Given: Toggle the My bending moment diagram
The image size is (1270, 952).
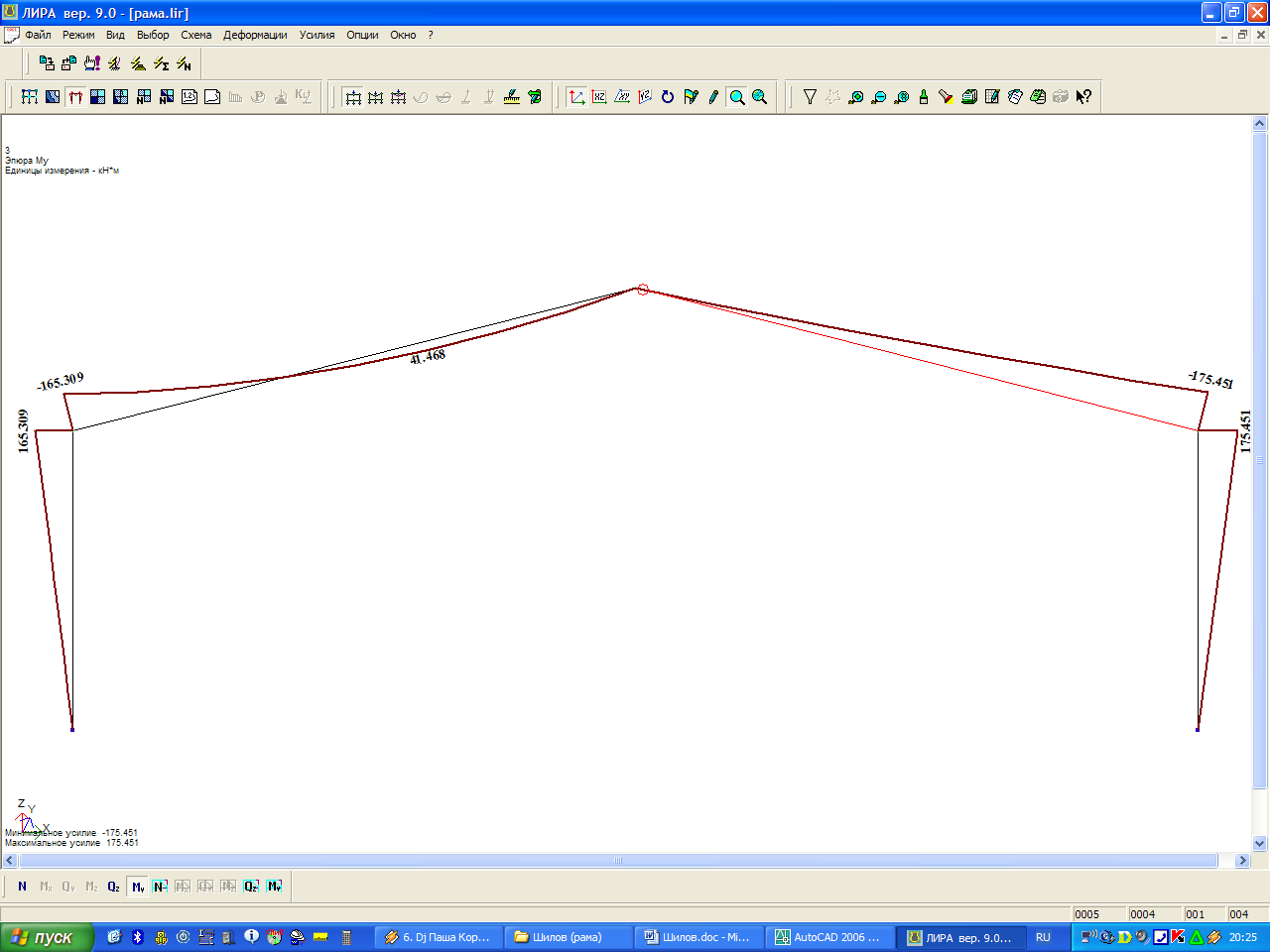Looking at the screenshot, I should click(138, 887).
